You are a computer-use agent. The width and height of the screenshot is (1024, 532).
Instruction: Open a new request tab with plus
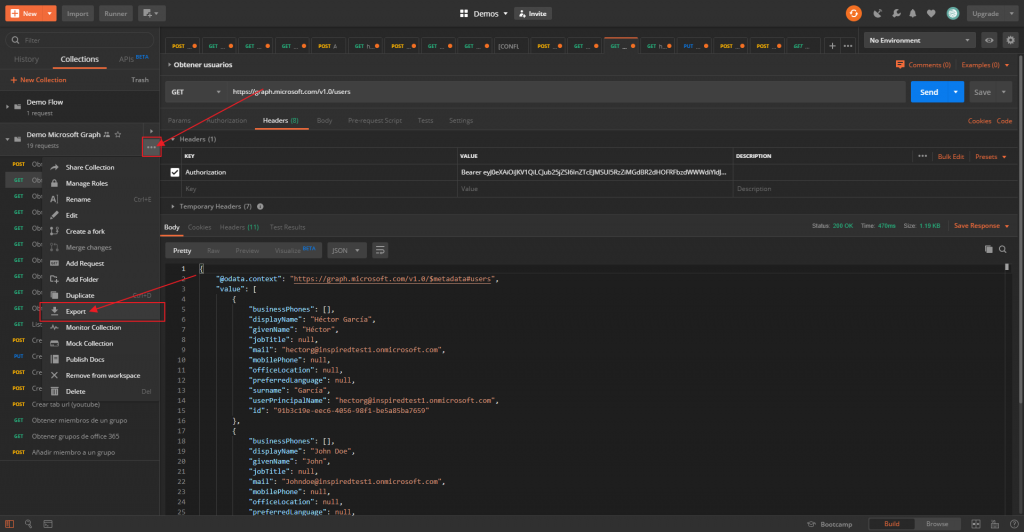832,45
